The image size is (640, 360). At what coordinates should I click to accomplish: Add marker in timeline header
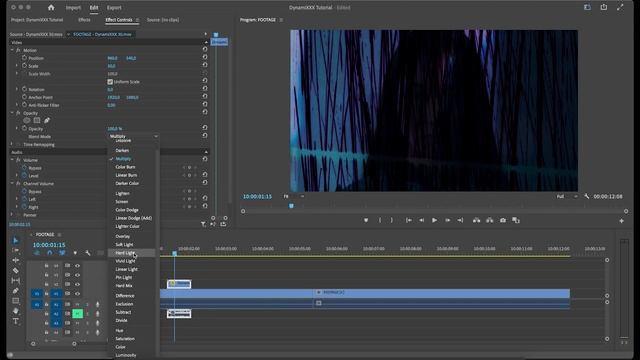tap(75, 253)
